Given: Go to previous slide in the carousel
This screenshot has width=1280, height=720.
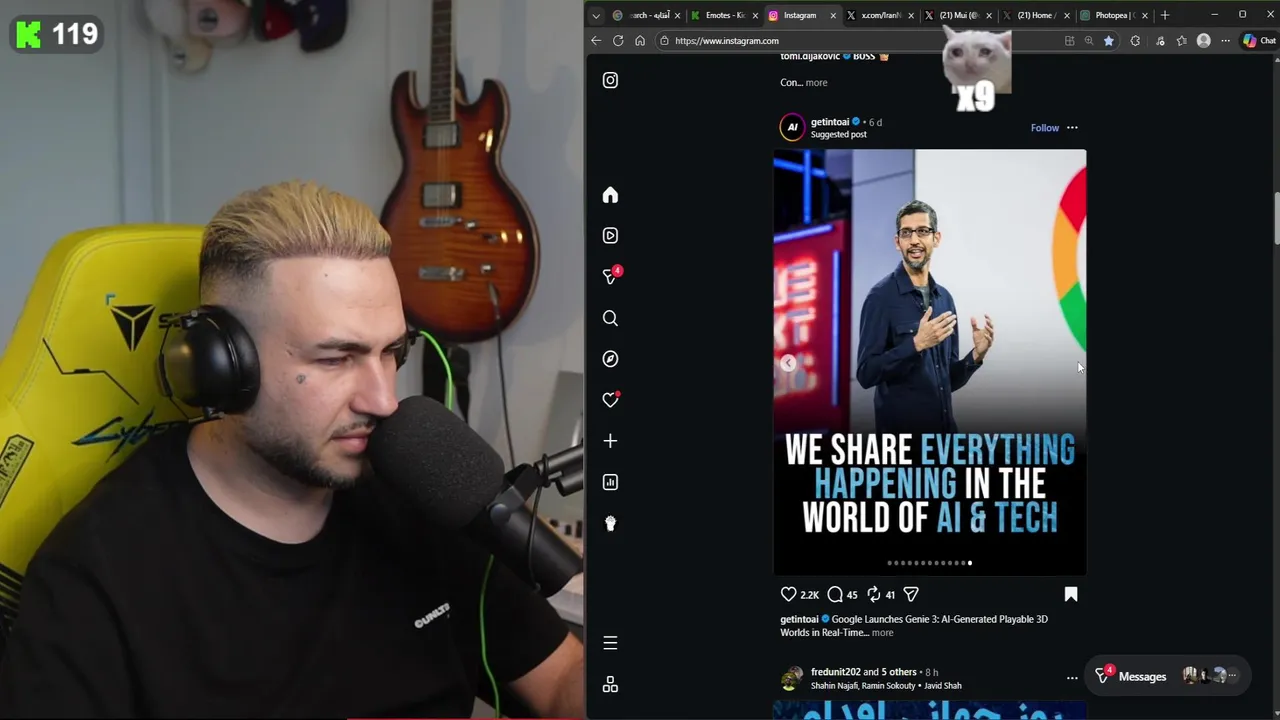Looking at the screenshot, I should (x=788, y=363).
